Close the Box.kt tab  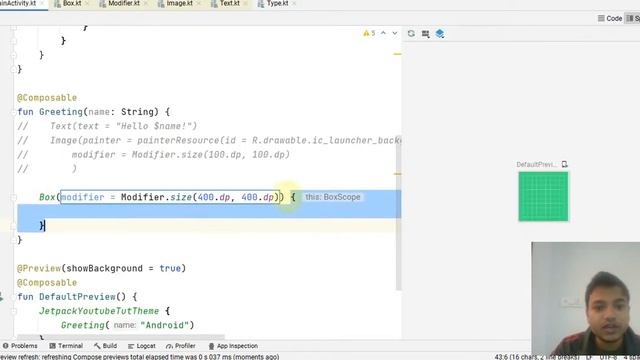click(87, 4)
